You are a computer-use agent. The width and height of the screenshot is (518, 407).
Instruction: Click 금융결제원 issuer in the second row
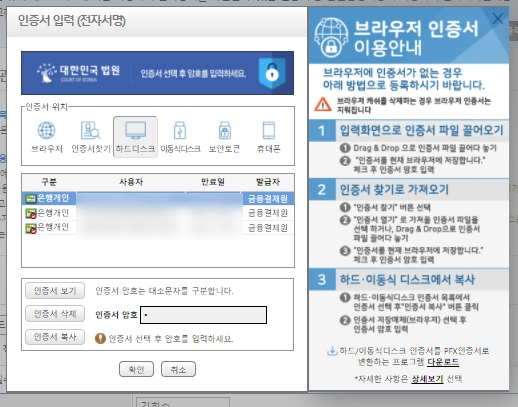pyautogui.click(x=268, y=213)
